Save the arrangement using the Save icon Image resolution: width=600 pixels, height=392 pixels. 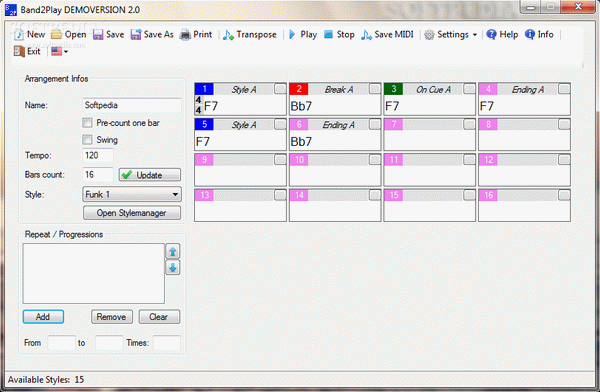98,34
